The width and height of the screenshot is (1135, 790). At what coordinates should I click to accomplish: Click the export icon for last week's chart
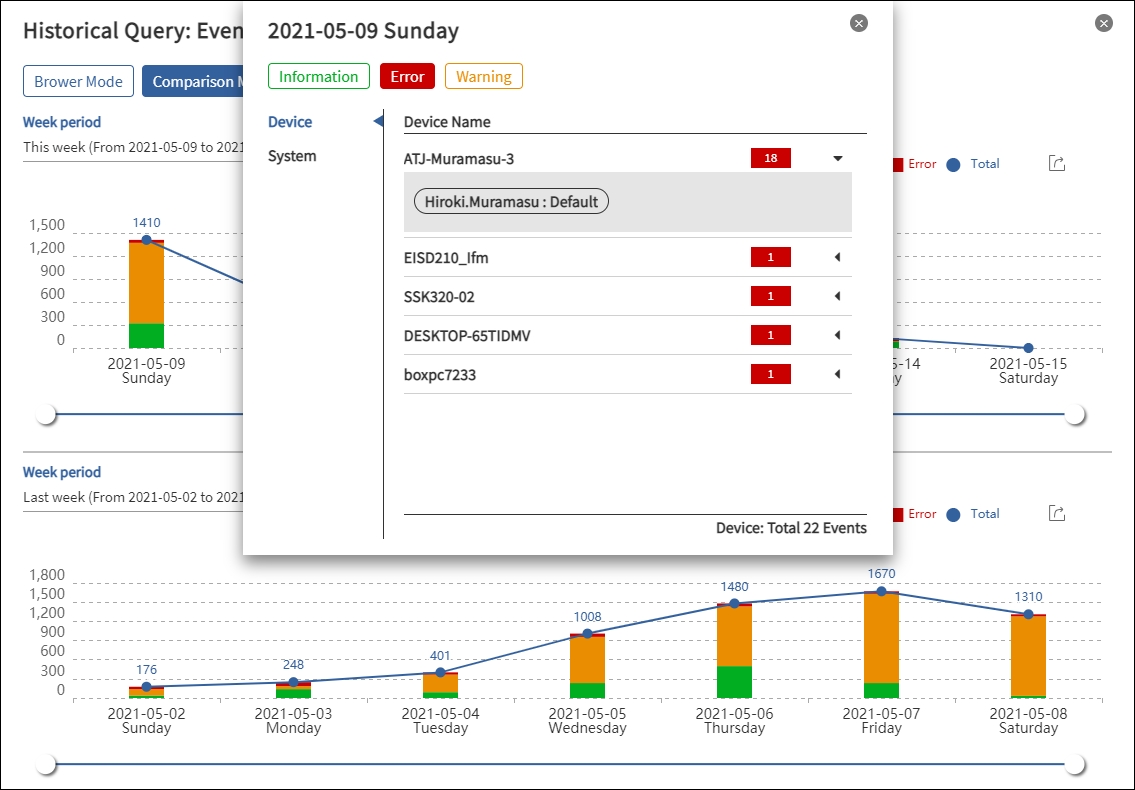click(1056, 513)
